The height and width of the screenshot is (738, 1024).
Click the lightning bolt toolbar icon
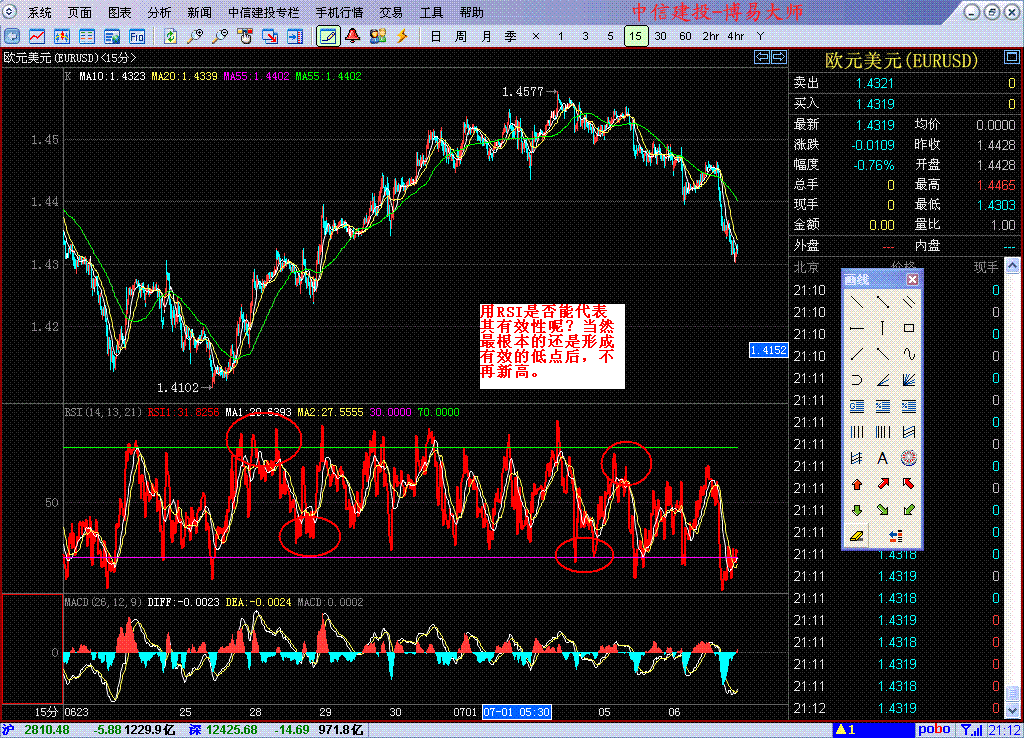pyautogui.click(x=402, y=36)
